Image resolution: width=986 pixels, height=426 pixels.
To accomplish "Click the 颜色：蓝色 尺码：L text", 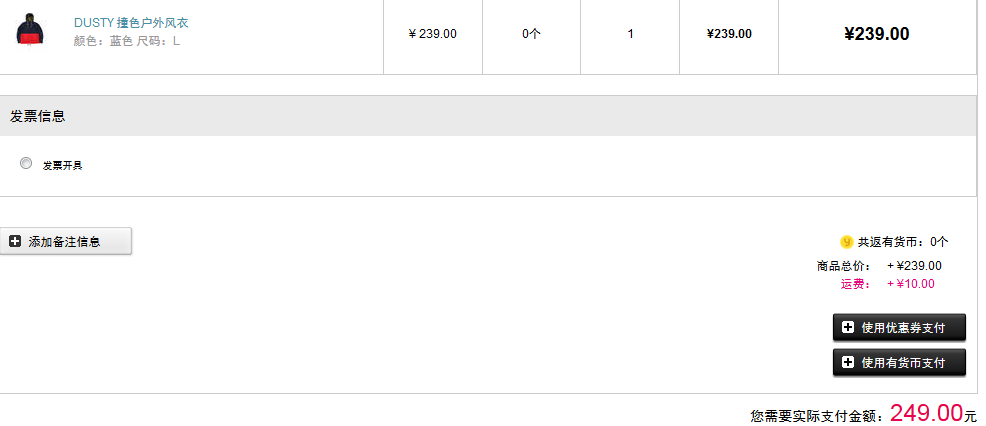I will click(126, 42).
